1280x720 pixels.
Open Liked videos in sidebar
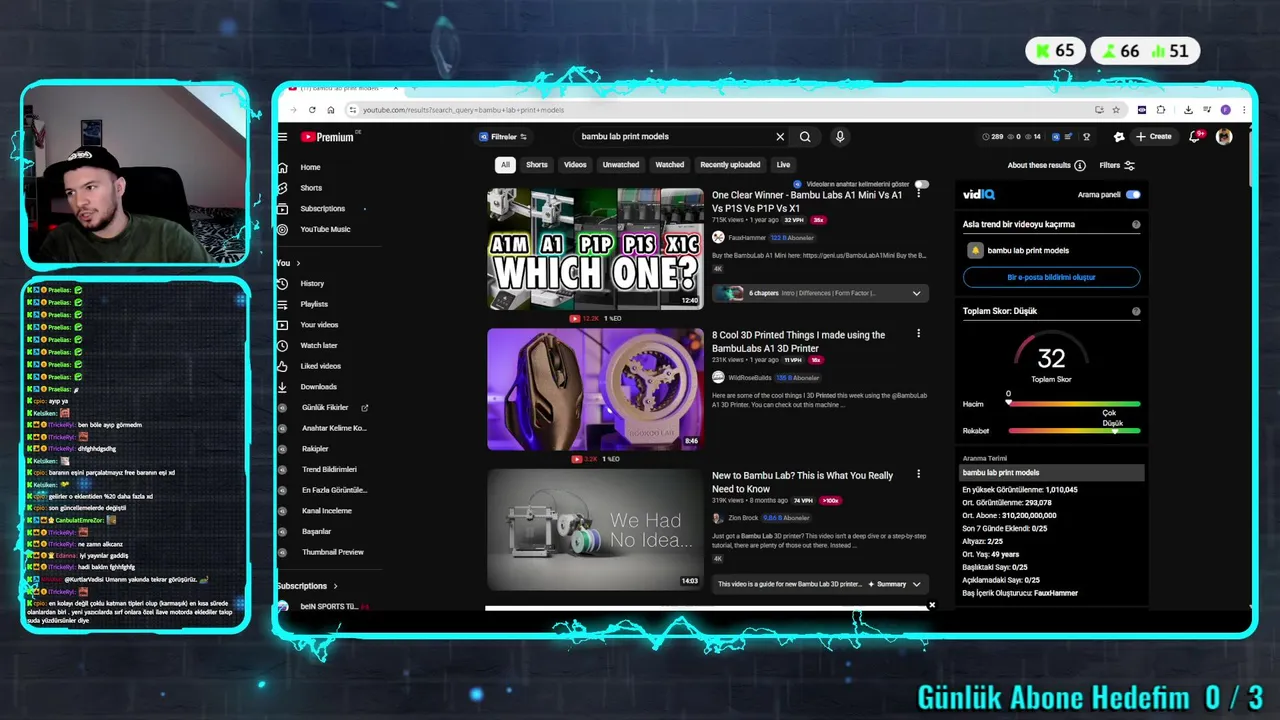tap(320, 366)
